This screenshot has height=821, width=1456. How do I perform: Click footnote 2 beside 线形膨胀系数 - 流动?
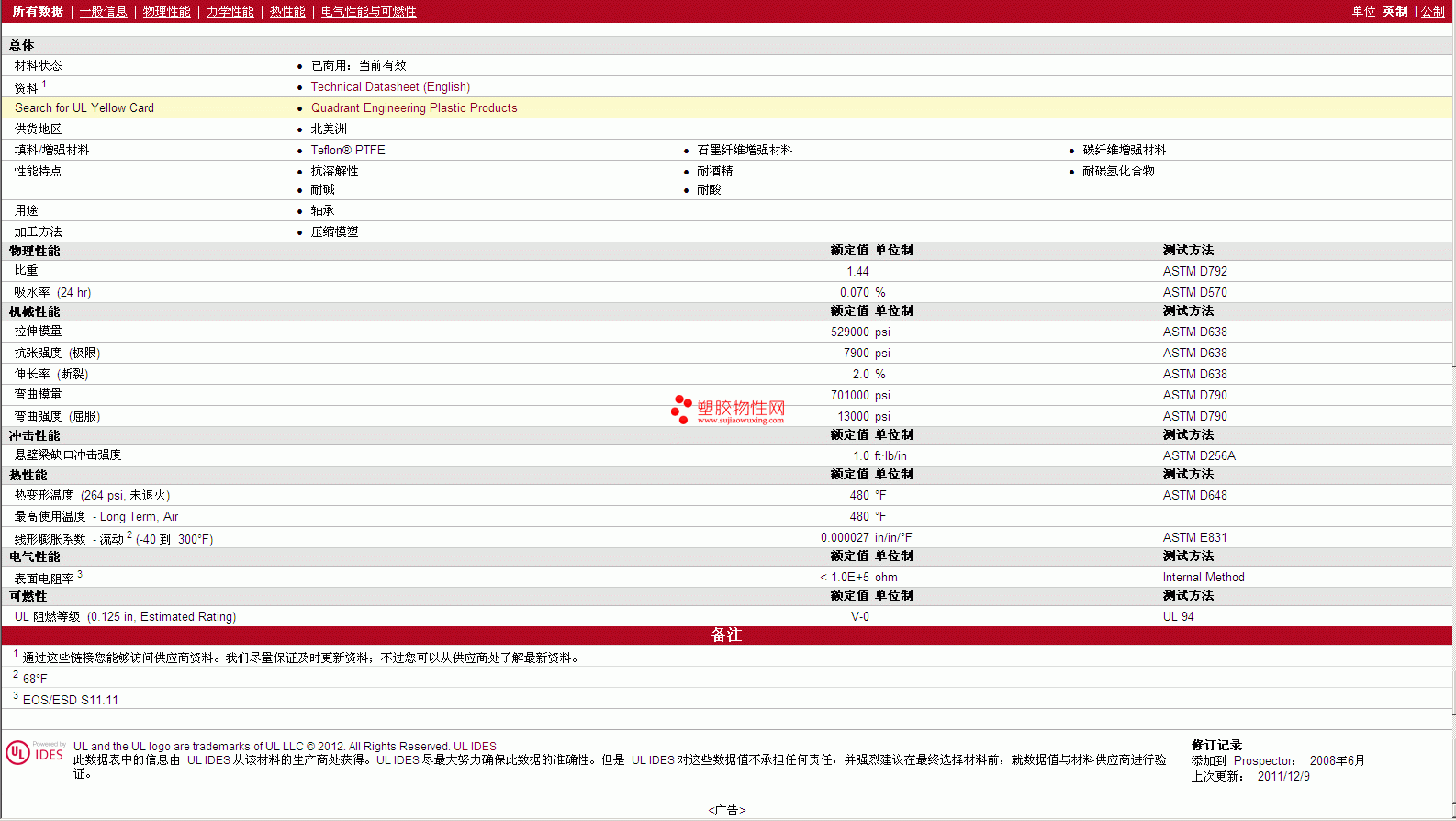coord(129,534)
